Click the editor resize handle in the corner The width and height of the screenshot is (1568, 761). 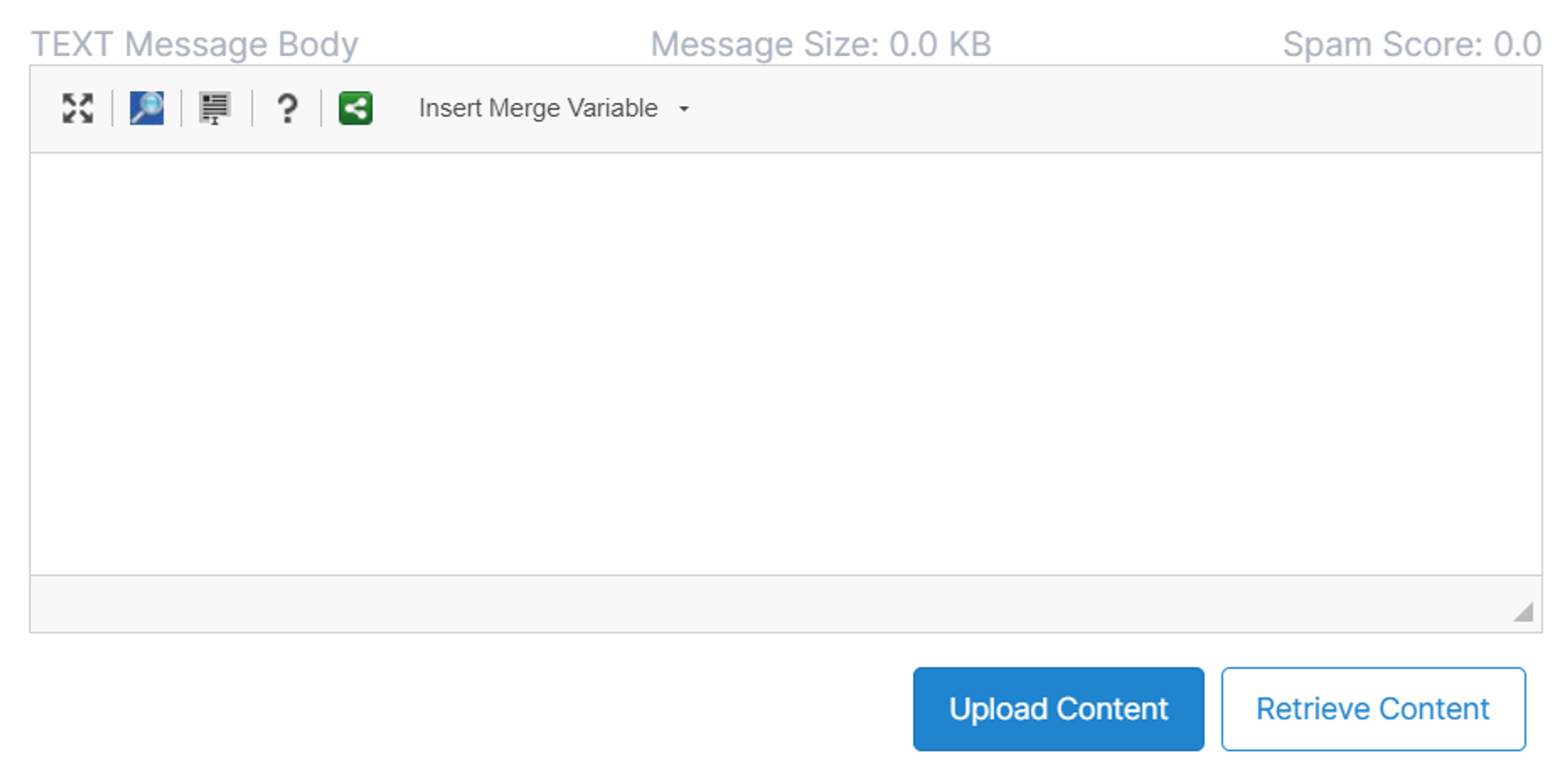(1523, 612)
